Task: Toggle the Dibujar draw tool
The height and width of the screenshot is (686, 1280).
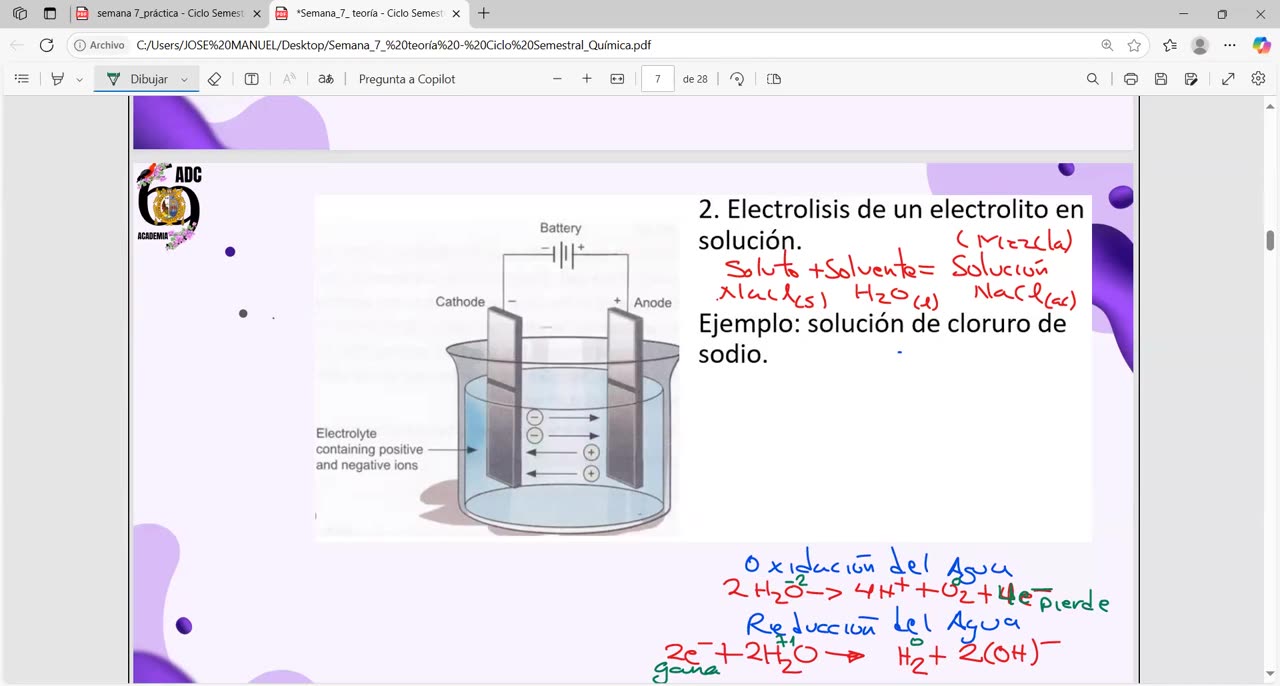Action: pos(138,79)
